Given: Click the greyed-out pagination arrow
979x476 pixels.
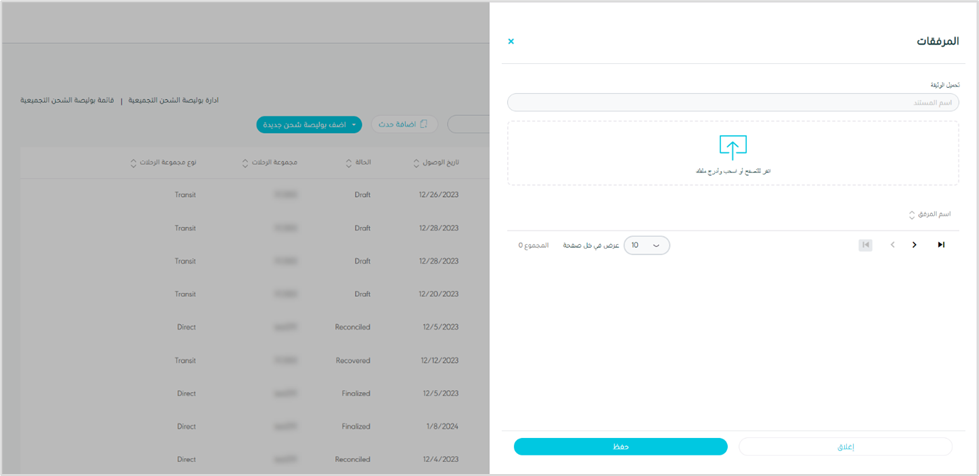Looking at the screenshot, I should point(892,245).
